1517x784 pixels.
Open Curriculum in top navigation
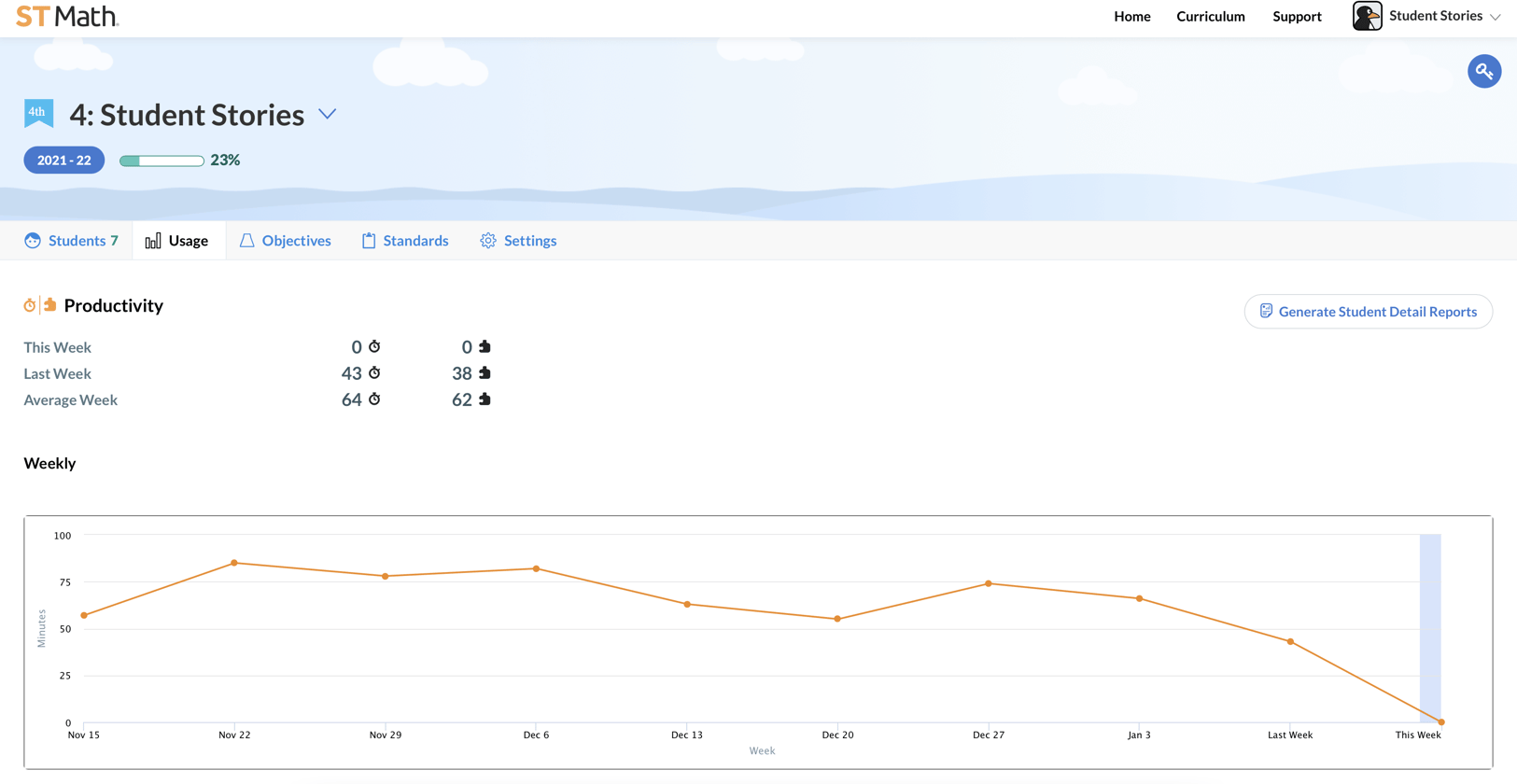pos(1210,16)
